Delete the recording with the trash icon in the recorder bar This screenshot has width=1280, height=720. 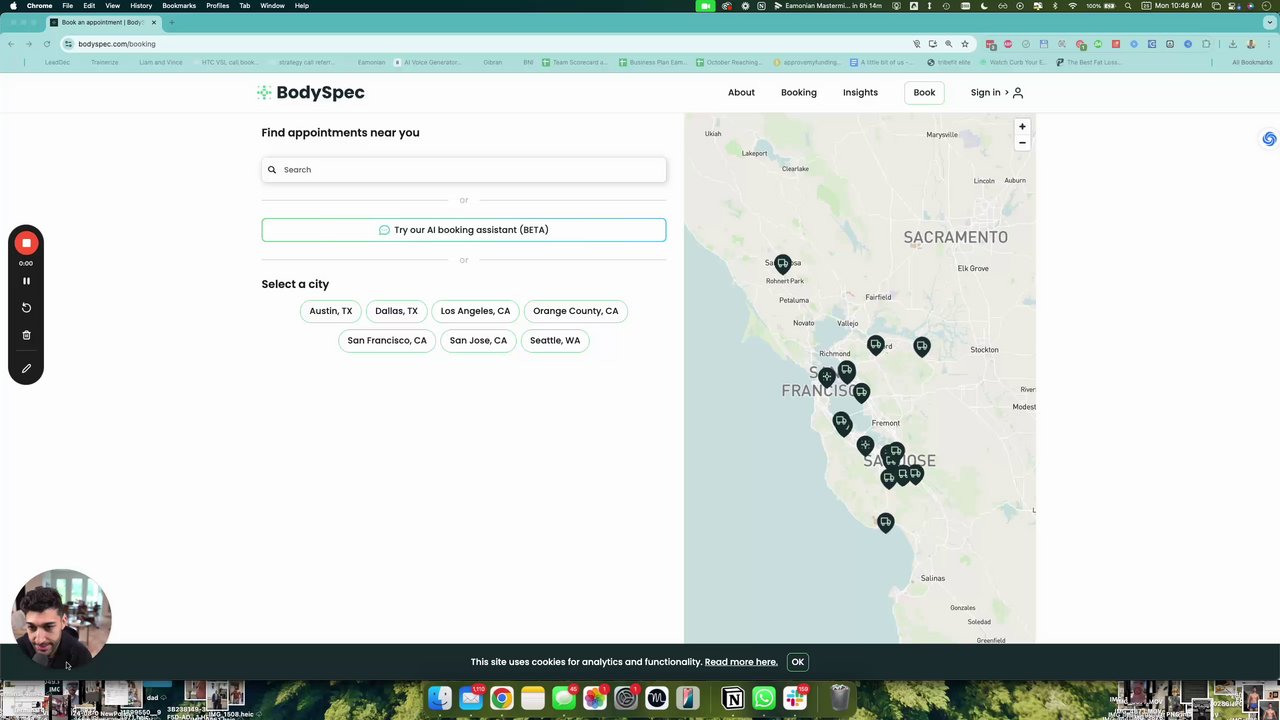[x=26, y=335]
